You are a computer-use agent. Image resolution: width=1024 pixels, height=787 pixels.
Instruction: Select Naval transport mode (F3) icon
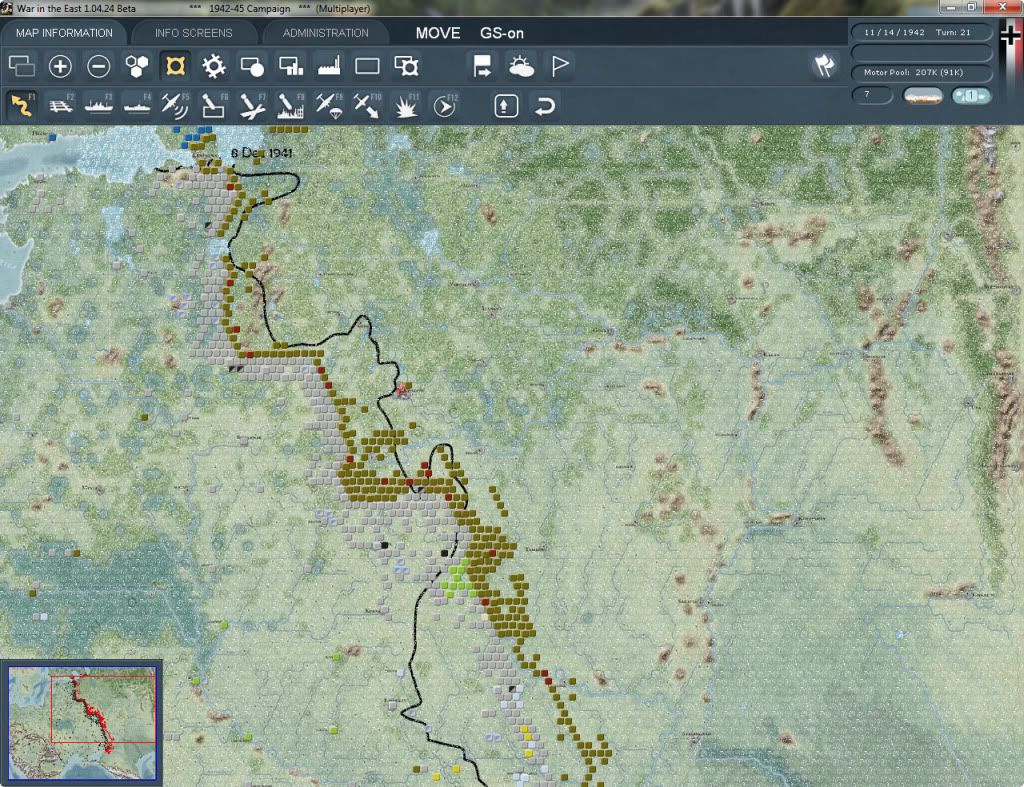click(x=99, y=105)
